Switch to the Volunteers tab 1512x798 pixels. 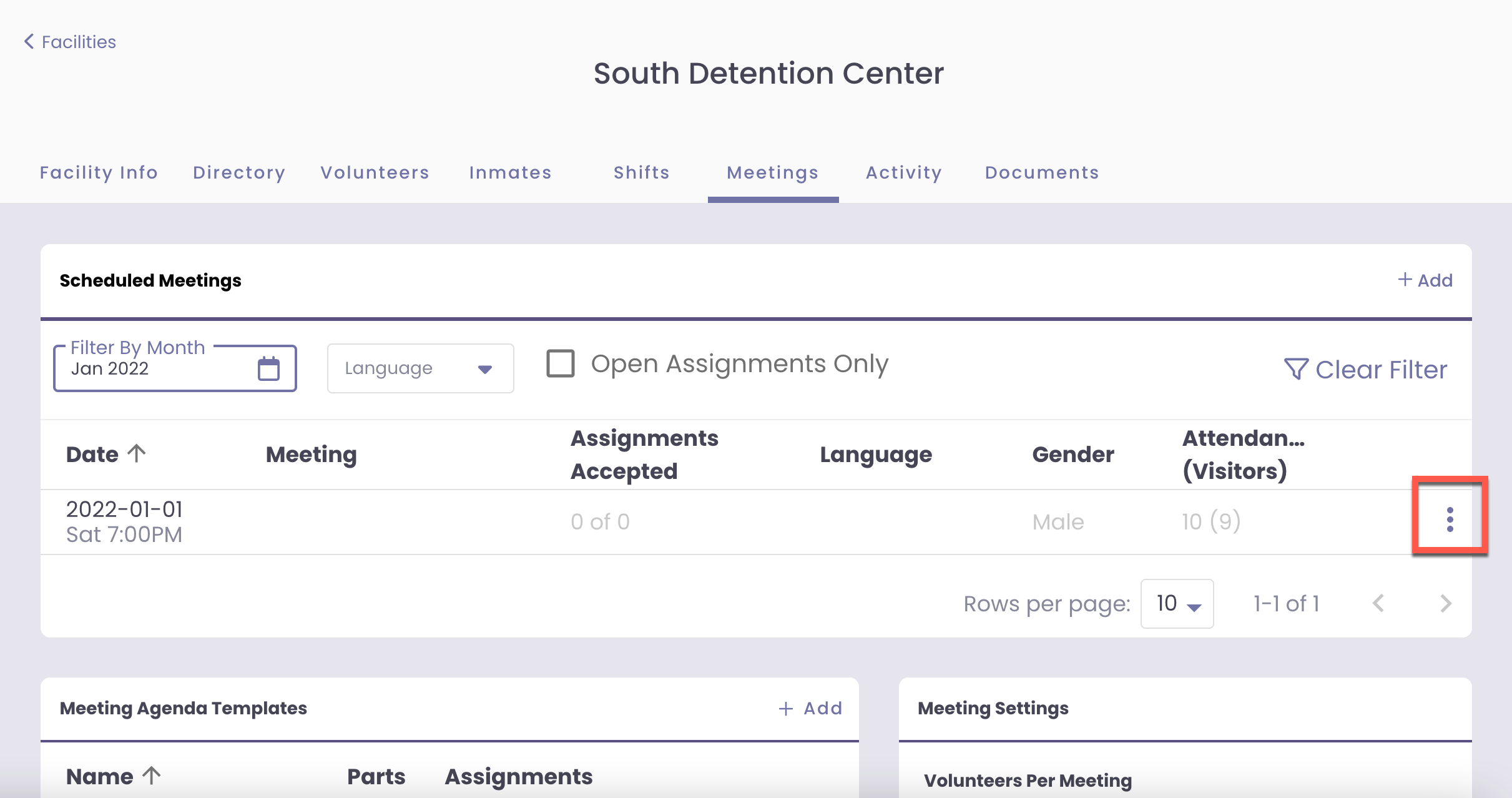(375, 172)
